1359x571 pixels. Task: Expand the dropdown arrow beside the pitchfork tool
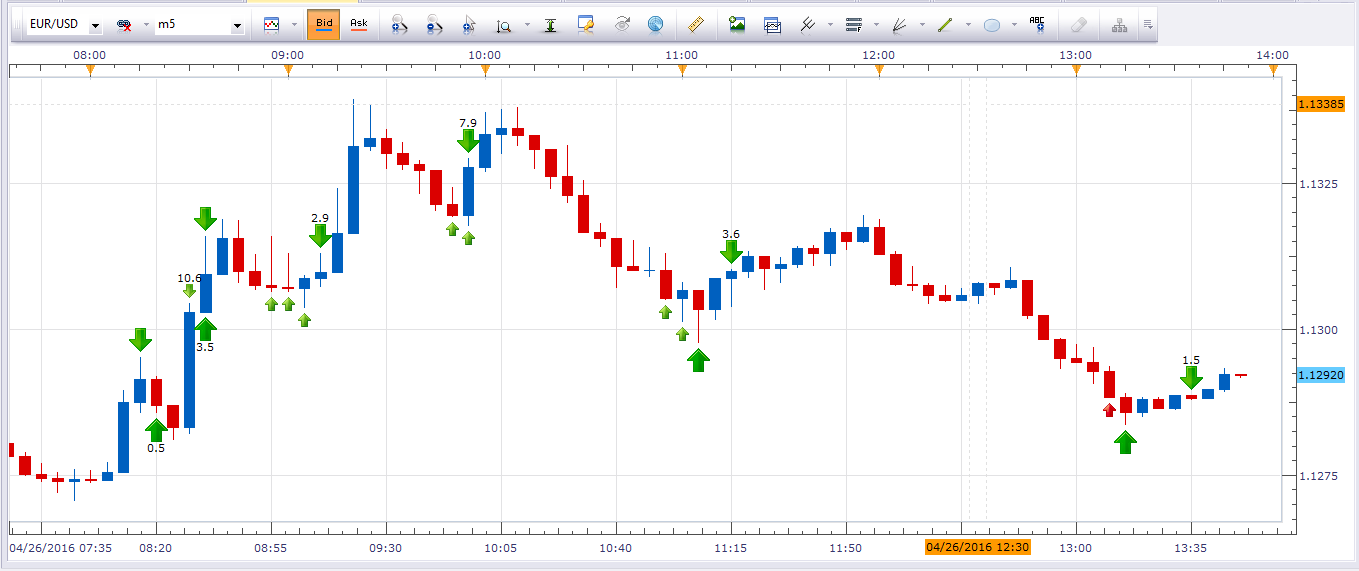[830, 24]
